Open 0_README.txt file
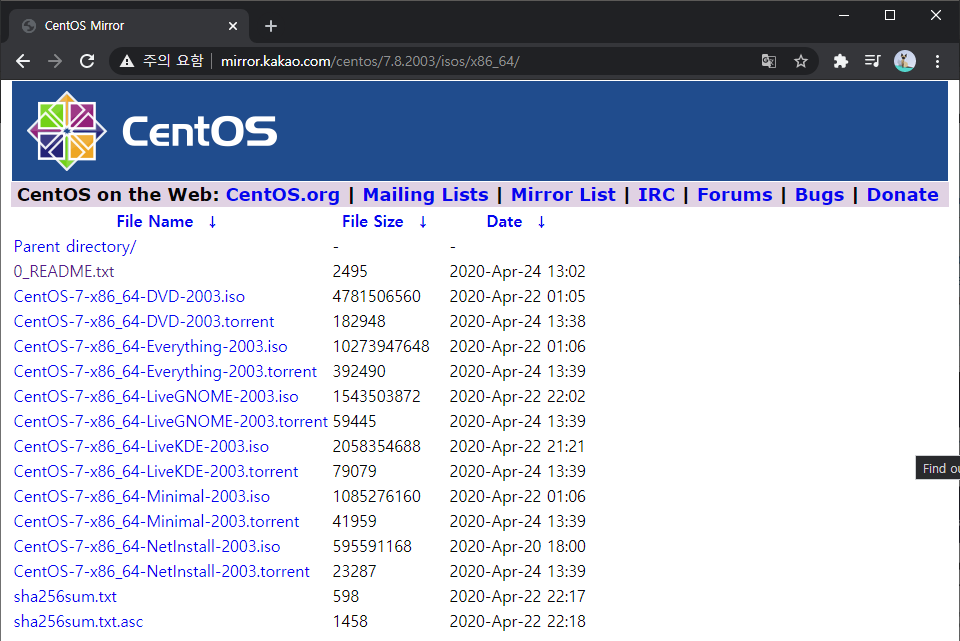 point(64,272)
